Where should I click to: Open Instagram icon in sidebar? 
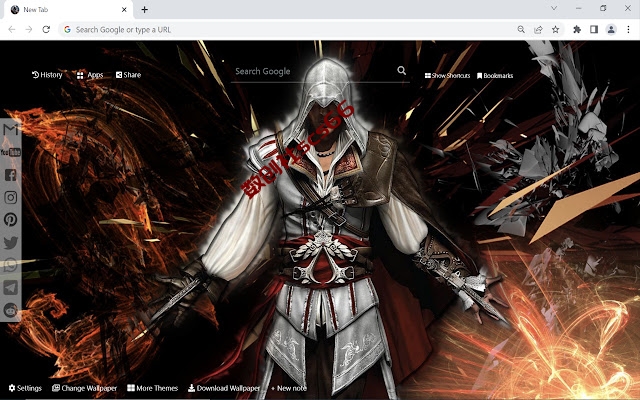coord(11,198)
